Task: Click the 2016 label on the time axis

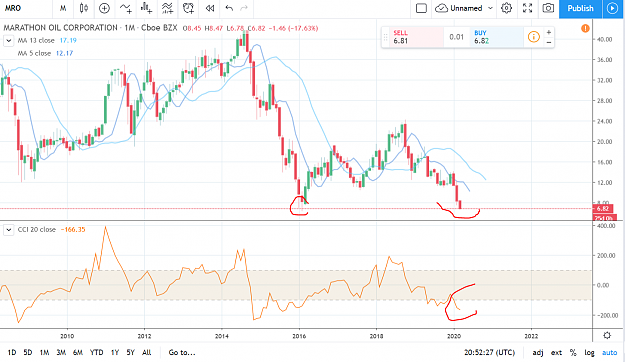Action: [299, 336]
